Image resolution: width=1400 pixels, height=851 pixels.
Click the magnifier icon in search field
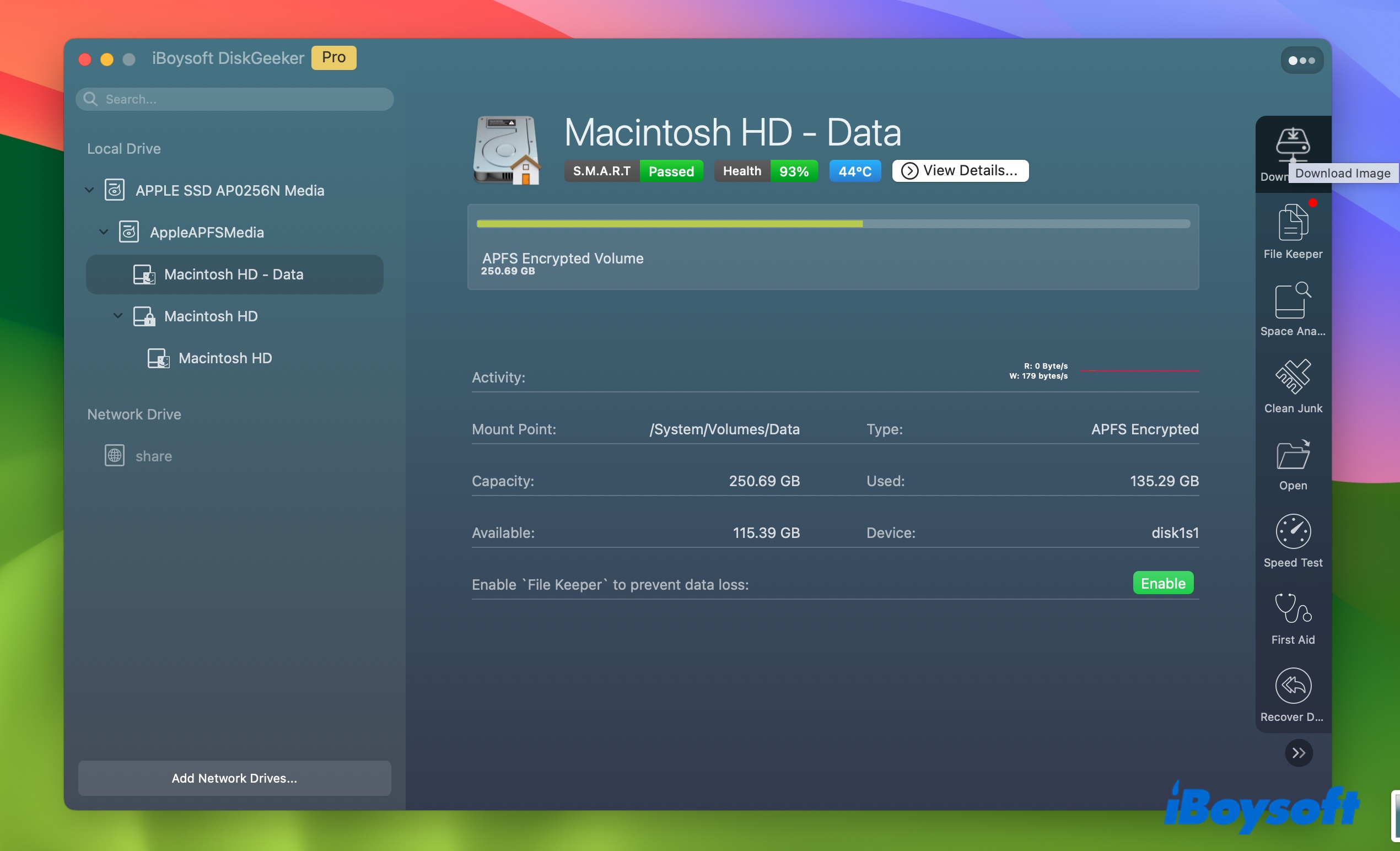click(90, 99)
